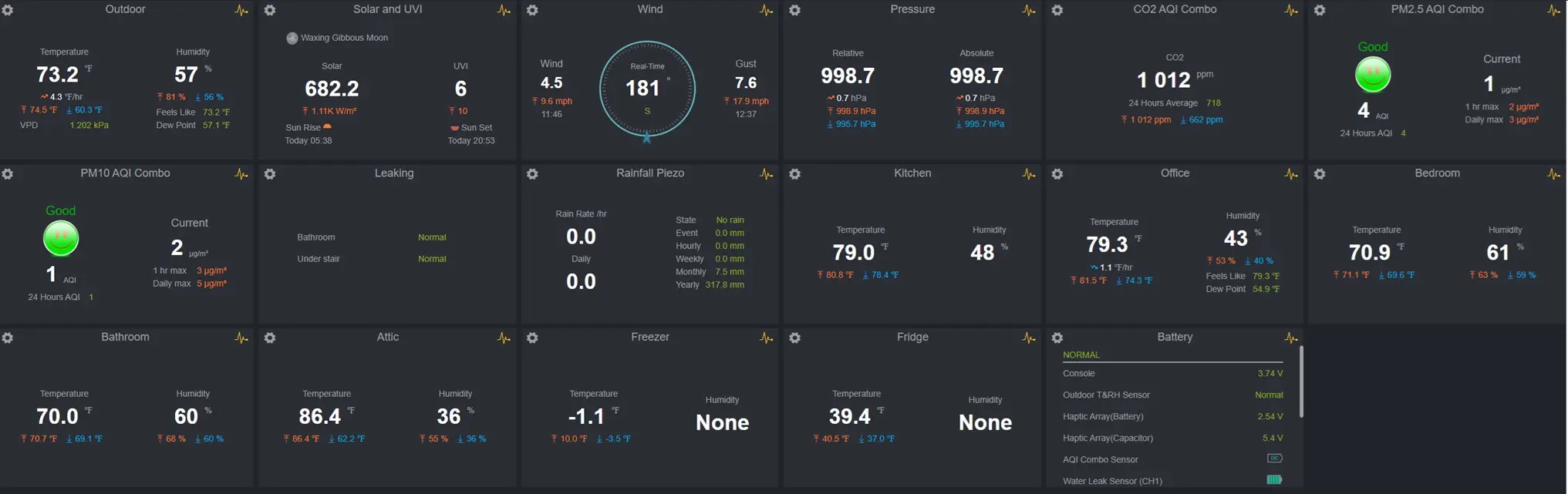Viewport: 1568px width, 494px height.
Task: Click PM2.5 green smiley face indicator
Action: 1373,75
